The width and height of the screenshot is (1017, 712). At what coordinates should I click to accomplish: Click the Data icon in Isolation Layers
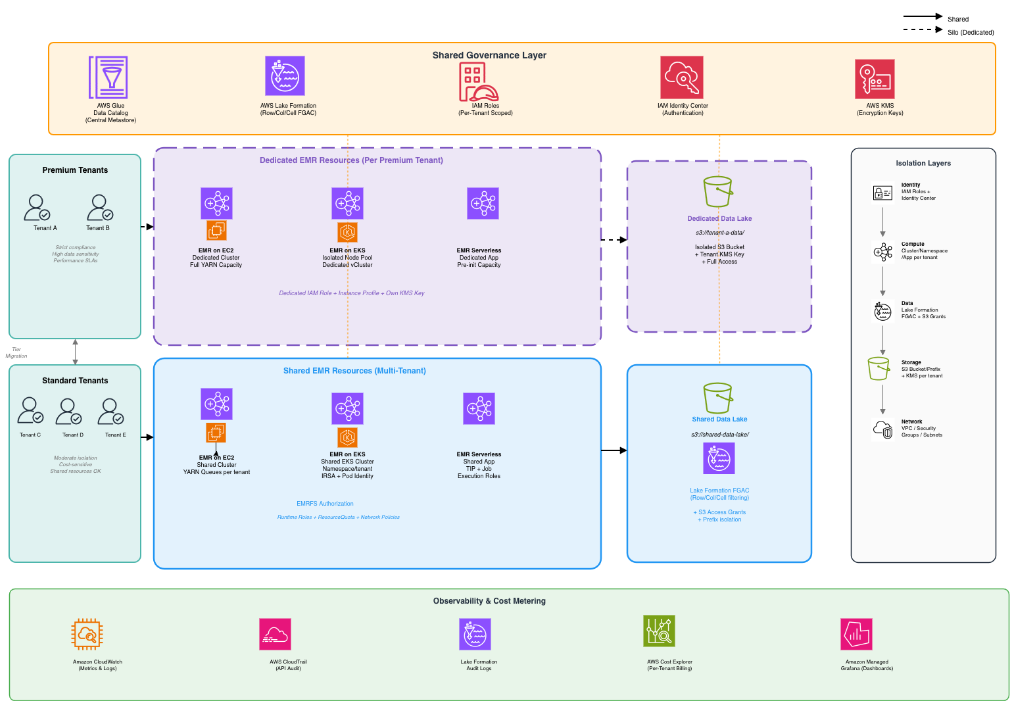(882, 311)
